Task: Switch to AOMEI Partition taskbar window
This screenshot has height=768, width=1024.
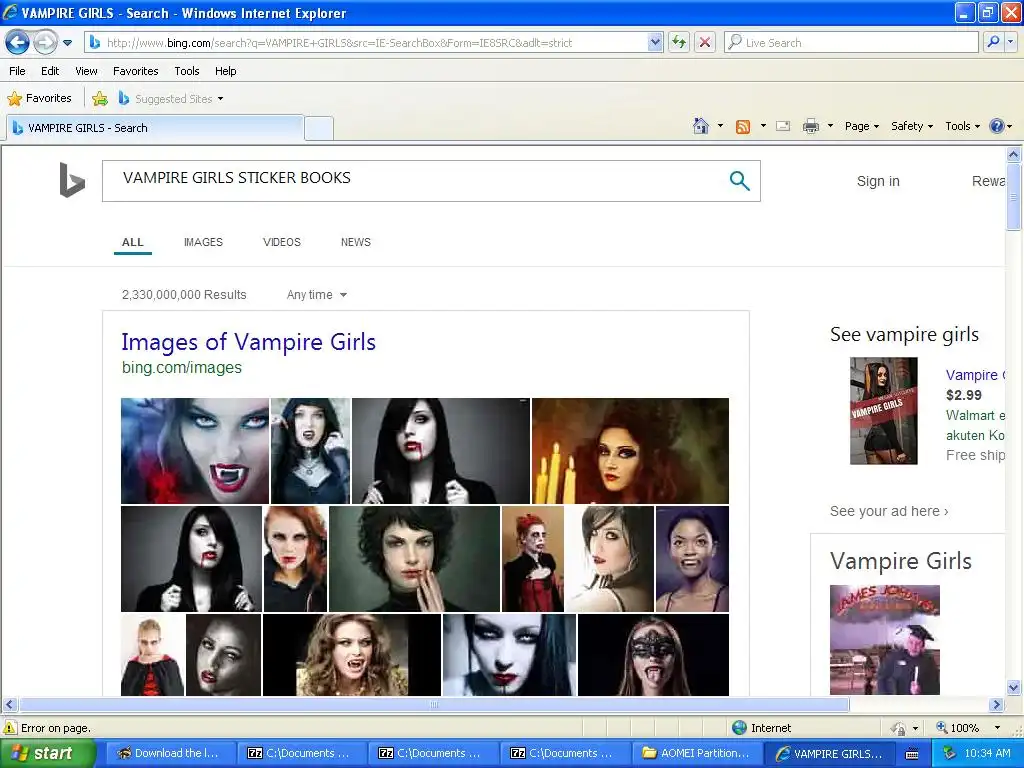Action: [x=696, y=753]
